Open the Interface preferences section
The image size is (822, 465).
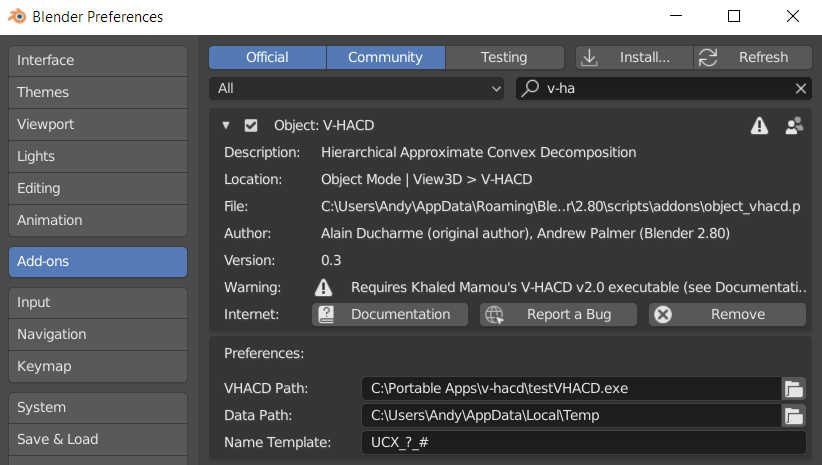(98, 60)
